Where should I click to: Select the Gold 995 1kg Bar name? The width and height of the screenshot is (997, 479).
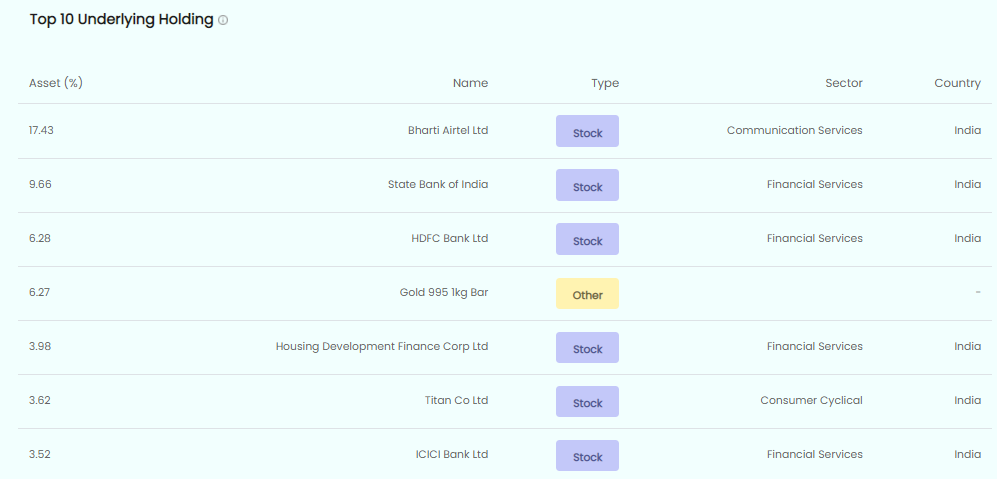tap(443, 292)
